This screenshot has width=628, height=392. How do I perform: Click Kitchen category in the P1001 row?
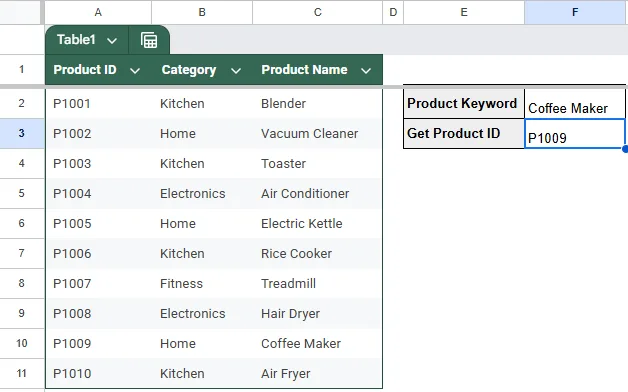[x=202, y=104]
